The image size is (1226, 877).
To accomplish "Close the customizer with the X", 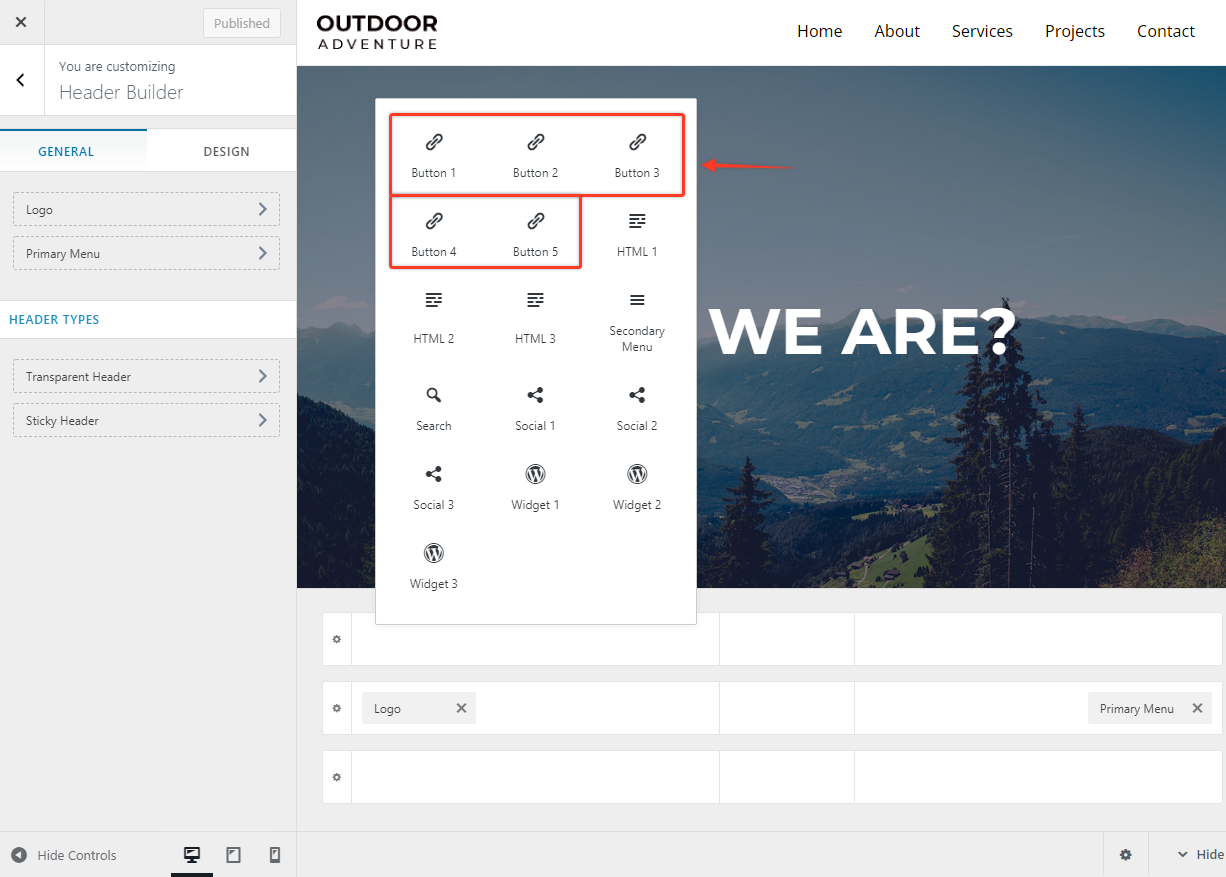I will tap(21, 22).
